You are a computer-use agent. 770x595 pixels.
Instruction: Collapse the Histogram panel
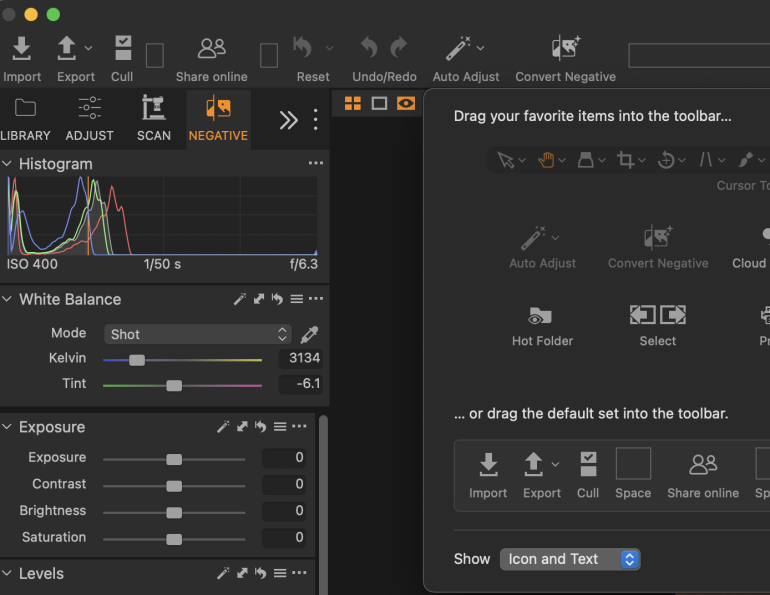pos(7,164)
